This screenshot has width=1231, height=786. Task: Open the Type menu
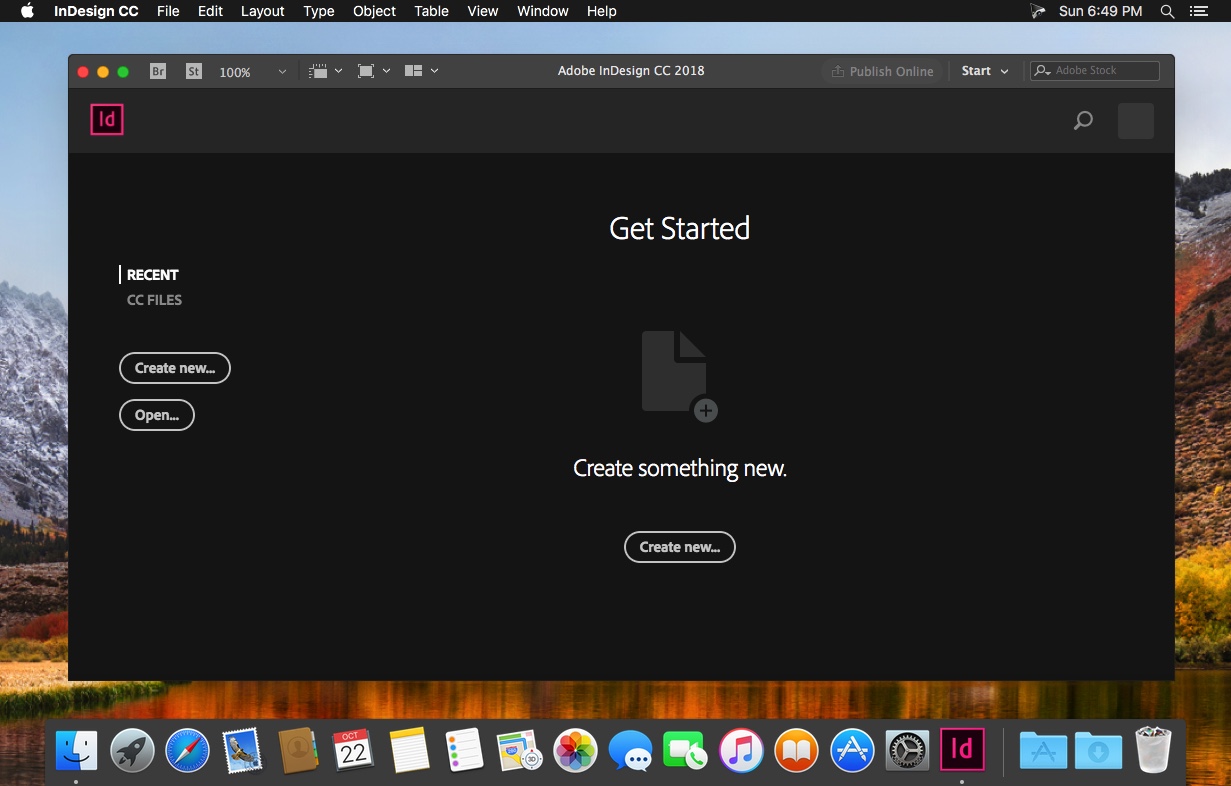319,11
